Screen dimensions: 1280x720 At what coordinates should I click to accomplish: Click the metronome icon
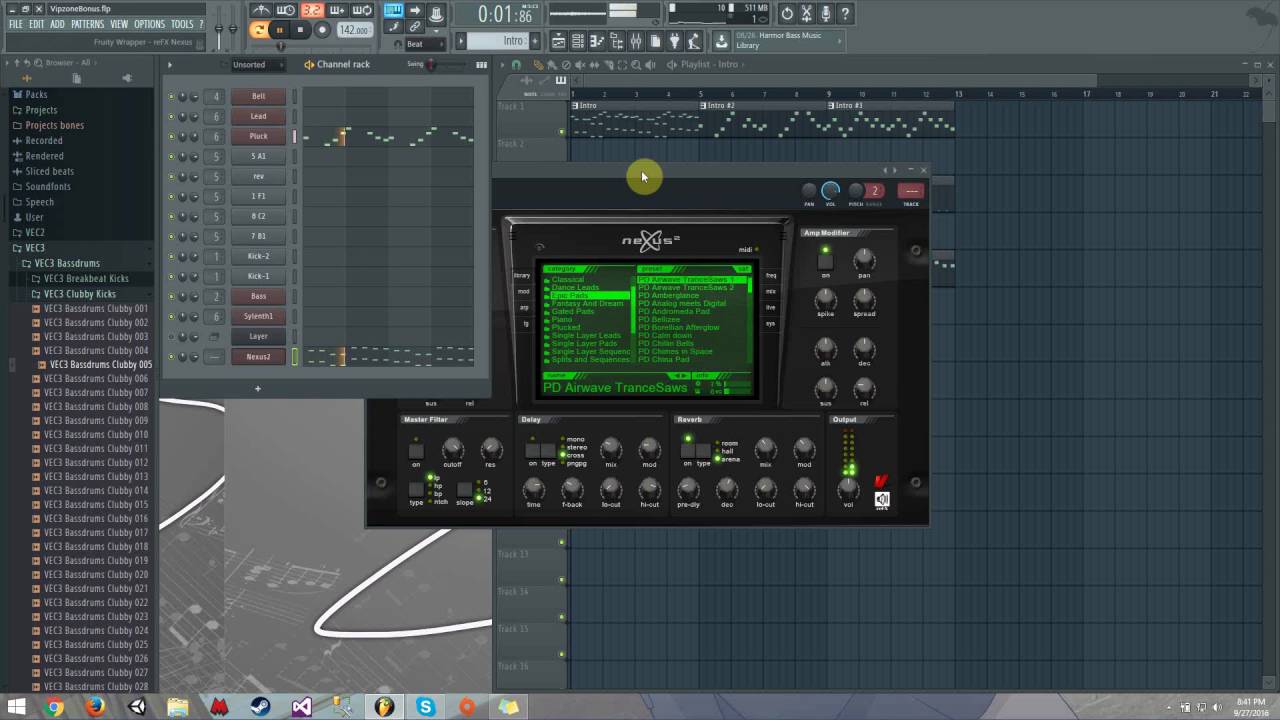(261, 10)
